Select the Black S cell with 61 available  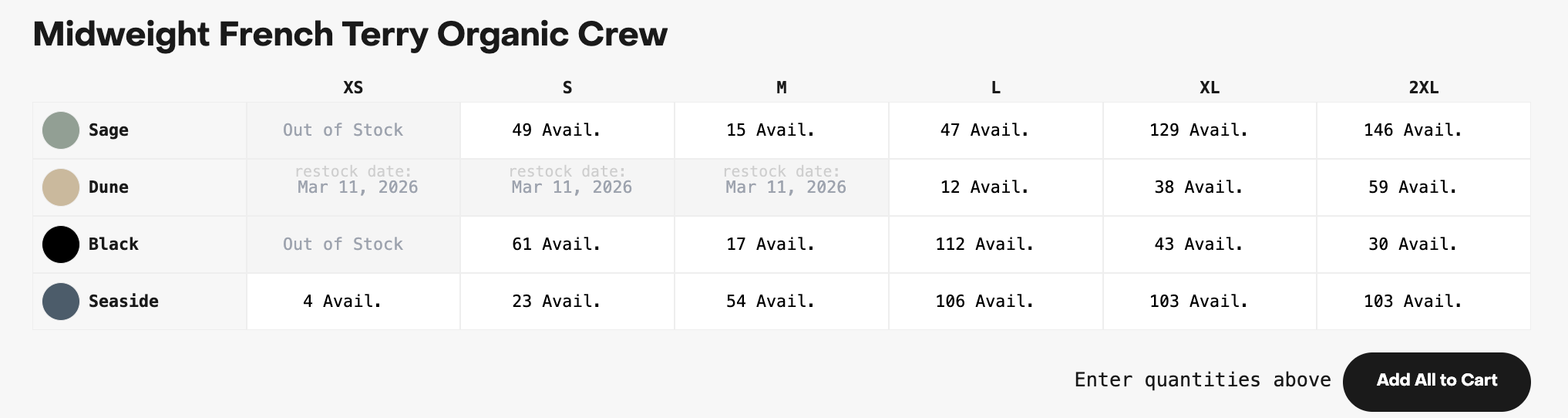(x=567, y=244)
